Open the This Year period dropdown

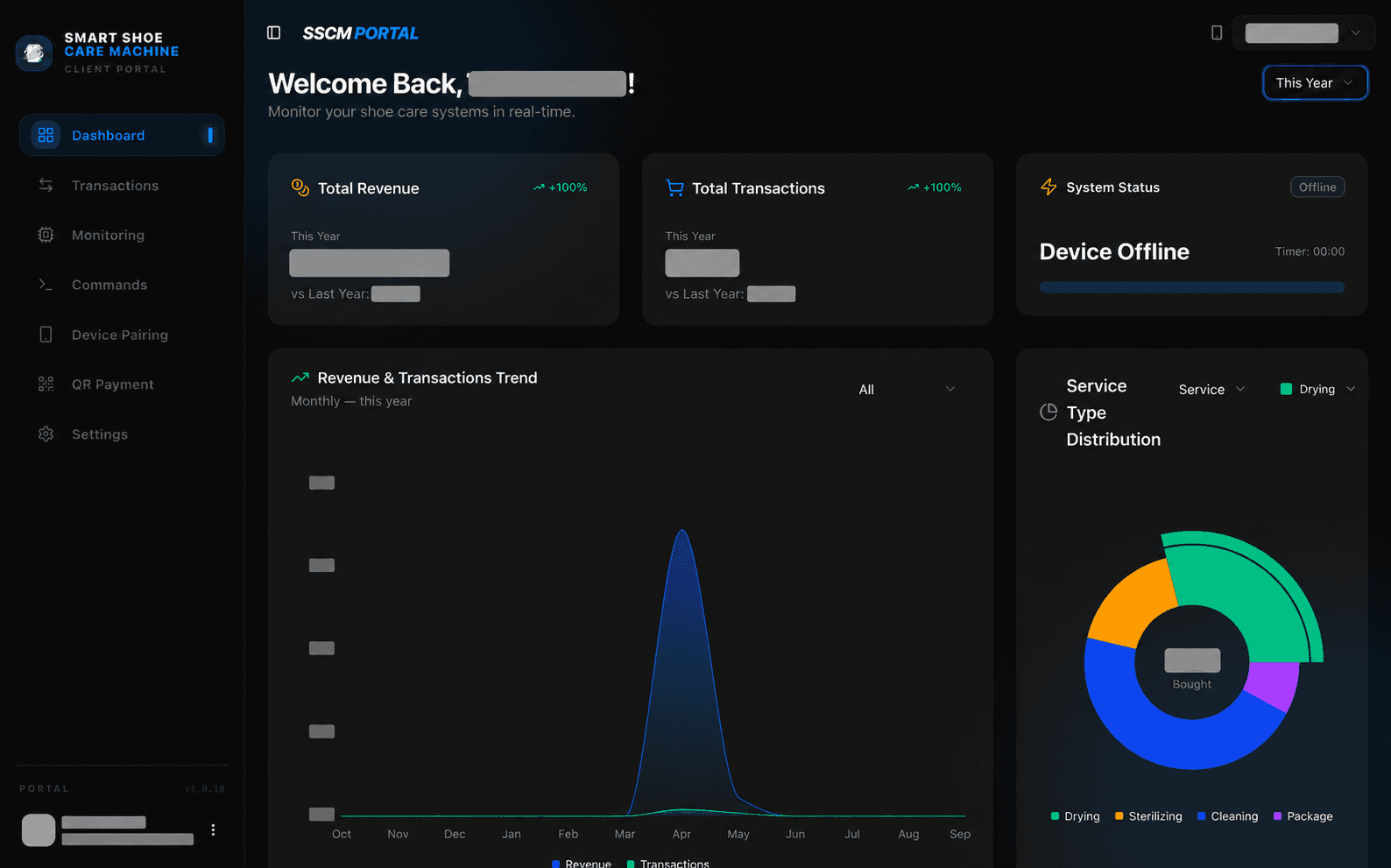(x=1315, y=82)
